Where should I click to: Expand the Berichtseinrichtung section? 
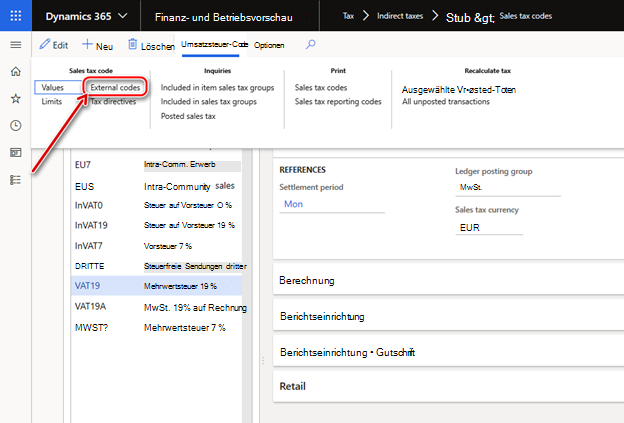(x=448, y=316)
